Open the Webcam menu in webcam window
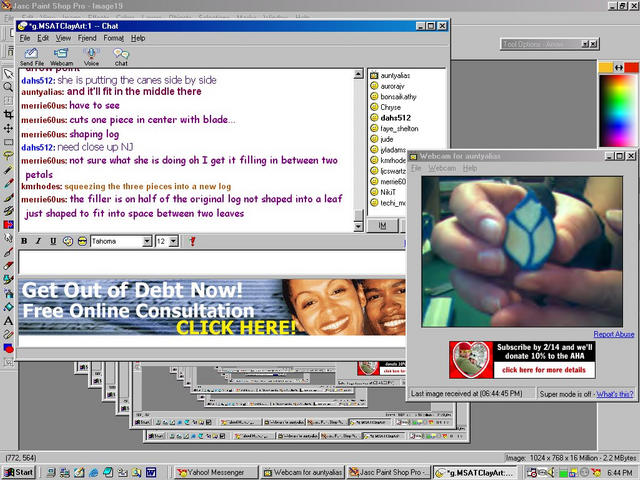The width and height of the screenshot is (640, 480). tap(442, 168)
